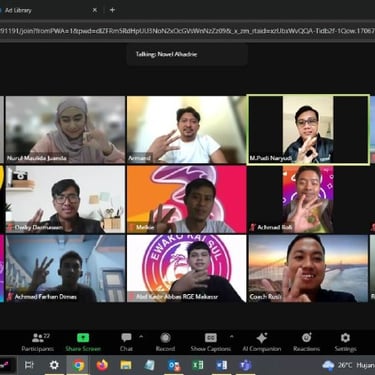The height and width of the screenshot is (375, 375).
Task: Open the weather widget showing 26°C
Action: (349, 365)
